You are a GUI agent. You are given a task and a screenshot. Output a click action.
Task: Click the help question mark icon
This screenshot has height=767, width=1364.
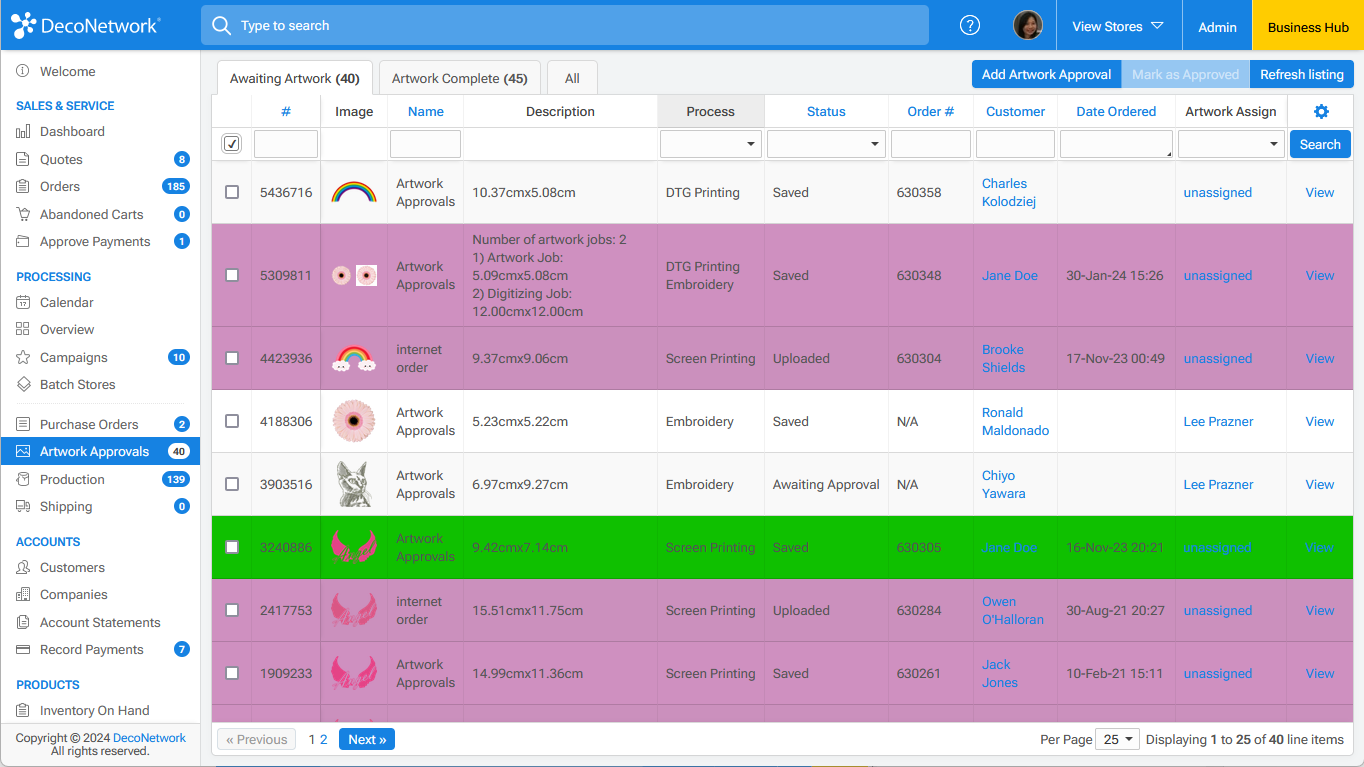[x=969, y=26]
